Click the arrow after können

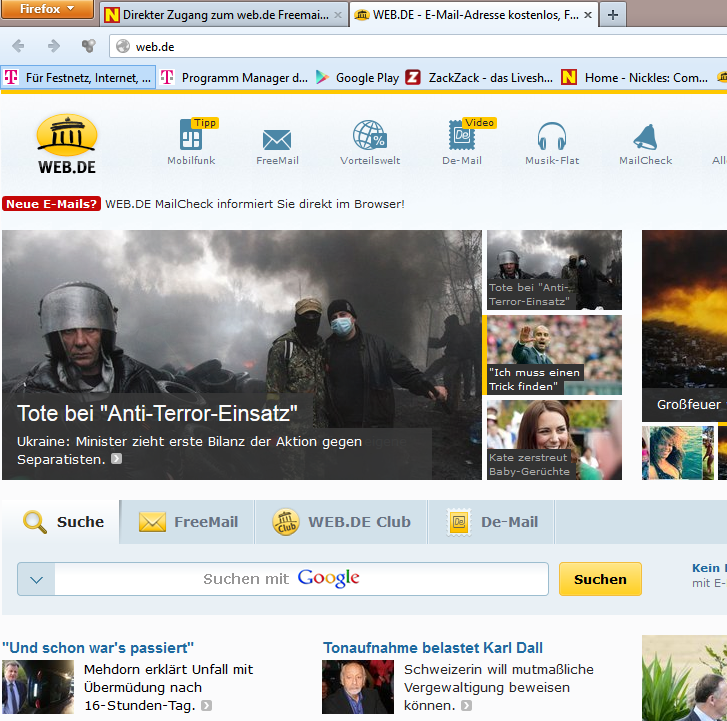coord(466,705)
